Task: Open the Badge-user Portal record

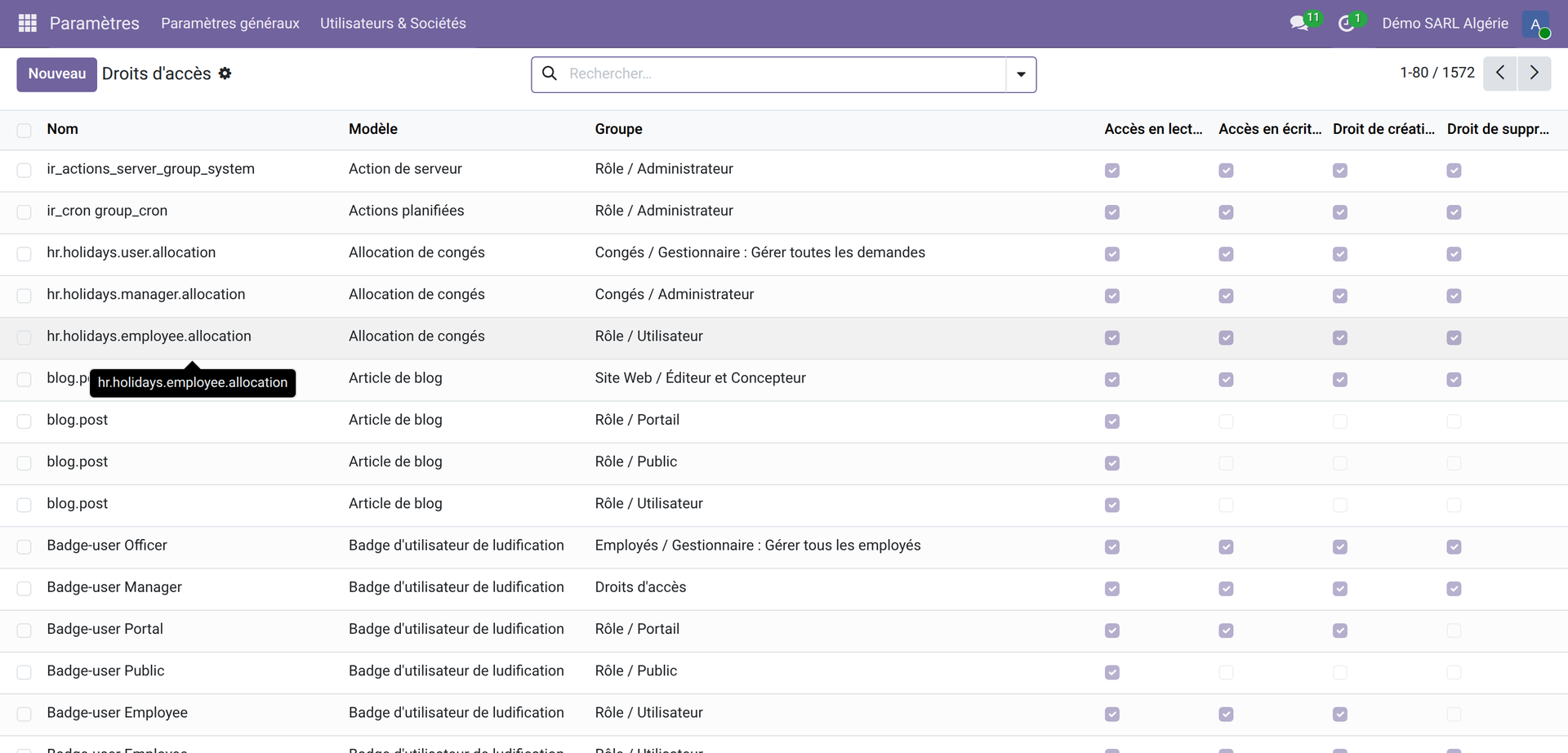Action: pos(105,629)
